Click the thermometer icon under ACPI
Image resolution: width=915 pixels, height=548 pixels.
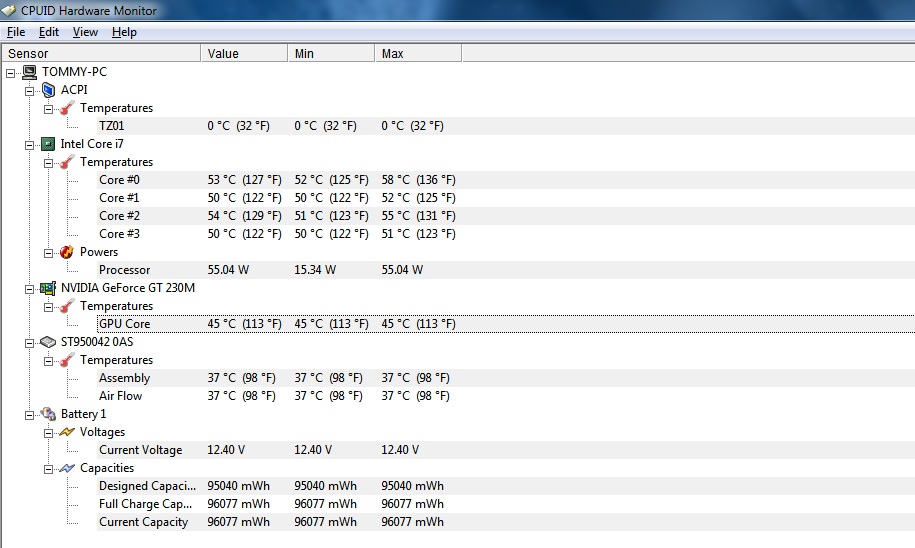(67, 109)
